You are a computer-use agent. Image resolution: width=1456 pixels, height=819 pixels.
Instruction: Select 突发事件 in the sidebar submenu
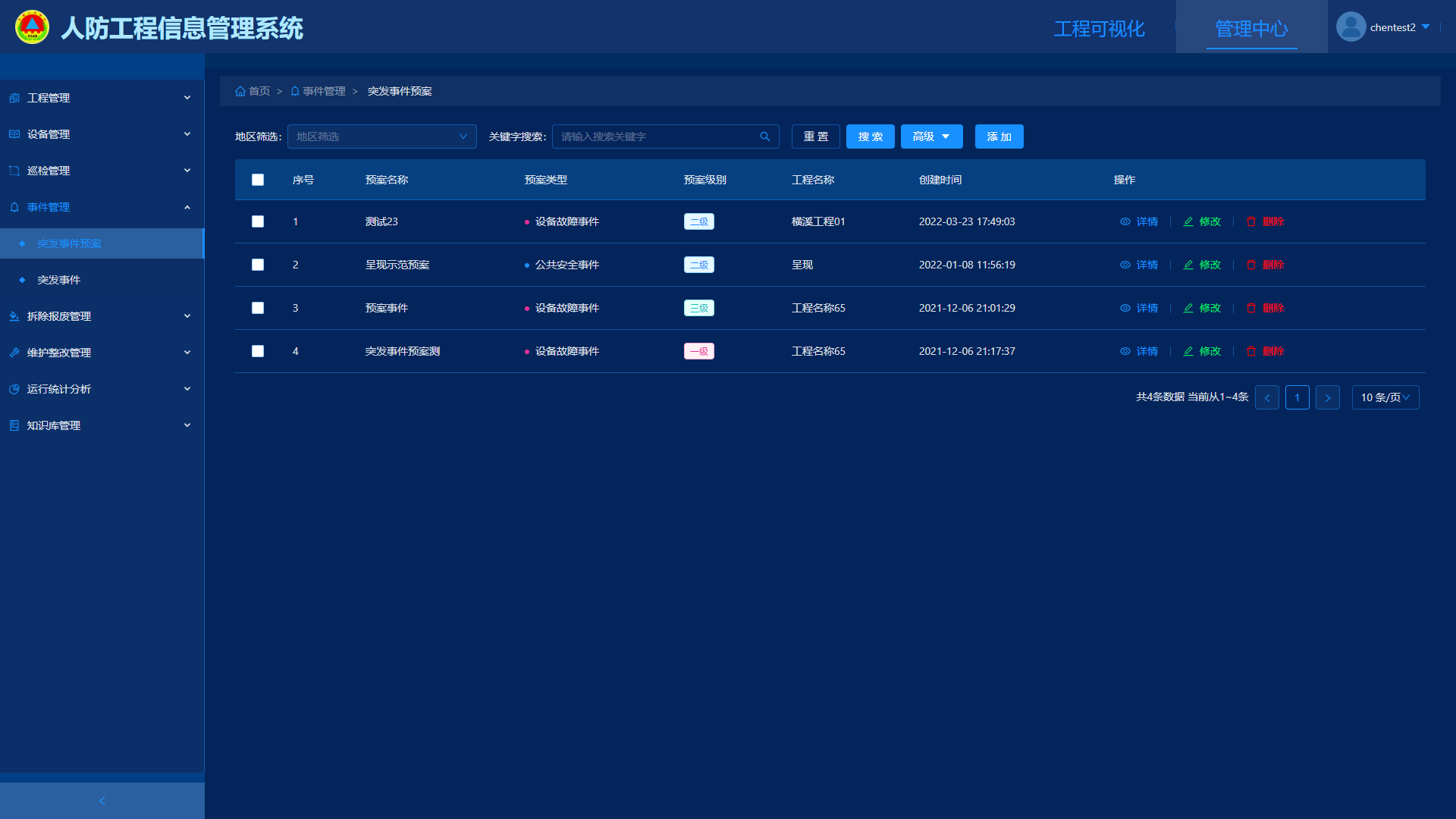click(59, 280)
